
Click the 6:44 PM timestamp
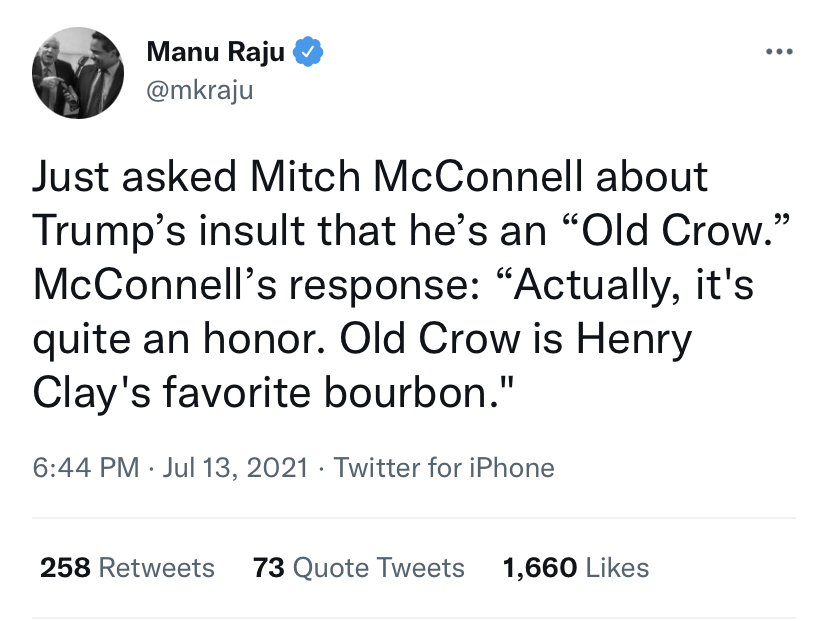pos(86,468)
